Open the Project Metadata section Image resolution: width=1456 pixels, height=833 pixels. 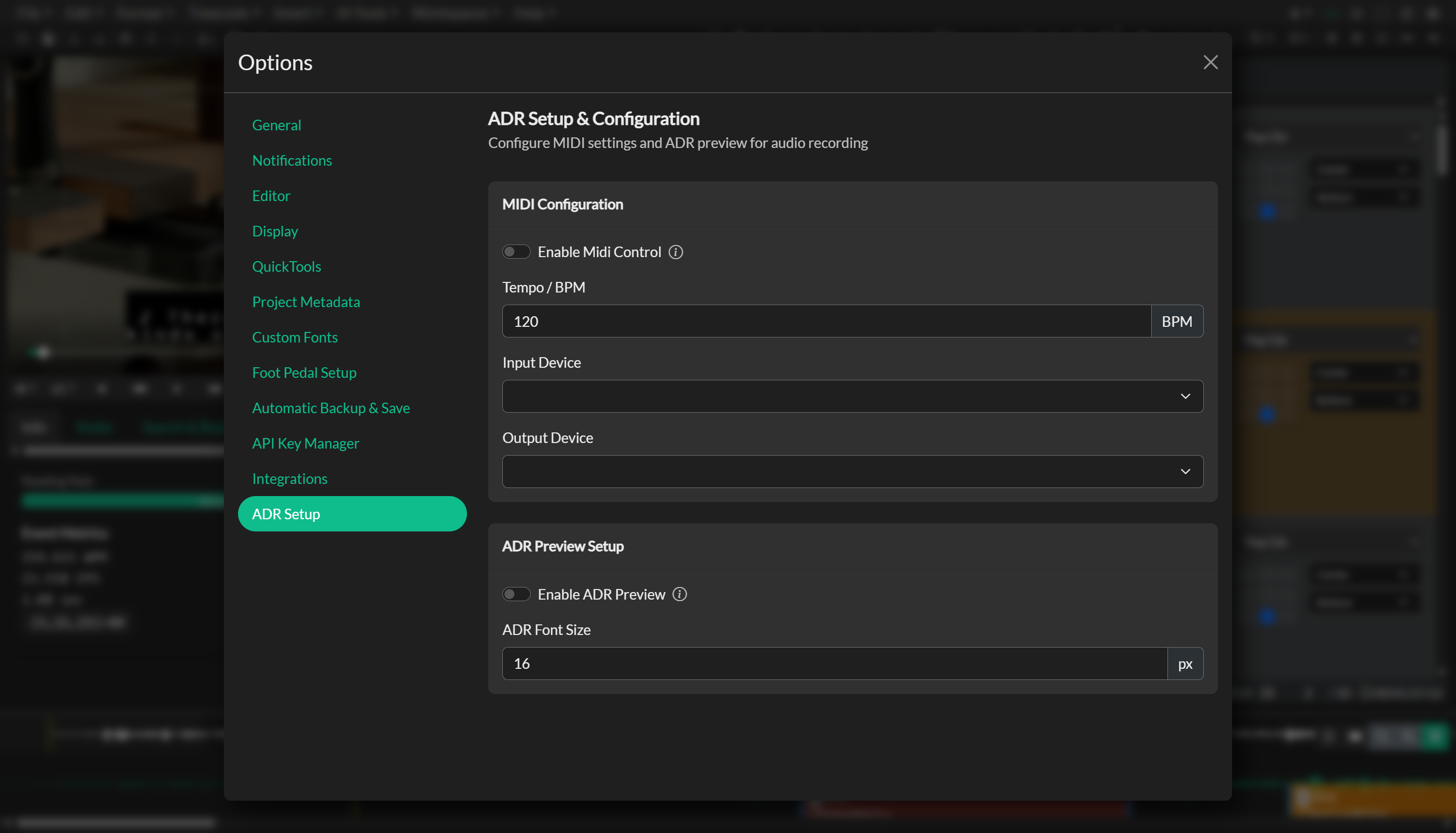(306, 302)
